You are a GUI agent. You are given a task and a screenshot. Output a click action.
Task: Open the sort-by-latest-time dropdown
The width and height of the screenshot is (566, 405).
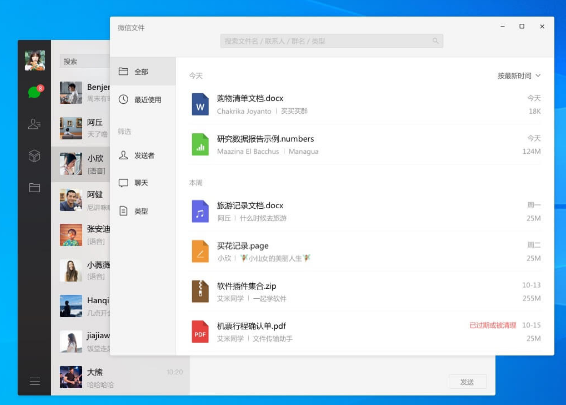519,76
